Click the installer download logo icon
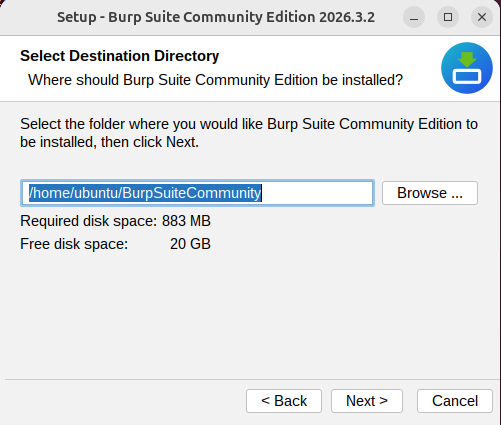Viewport: 501px width, 425px height. click(x=467, y=68)
